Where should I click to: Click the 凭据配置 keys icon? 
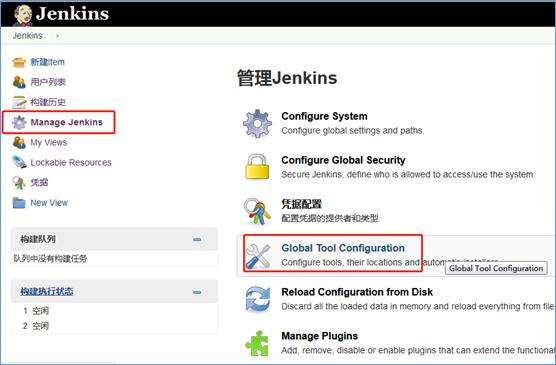pos(257,211)
